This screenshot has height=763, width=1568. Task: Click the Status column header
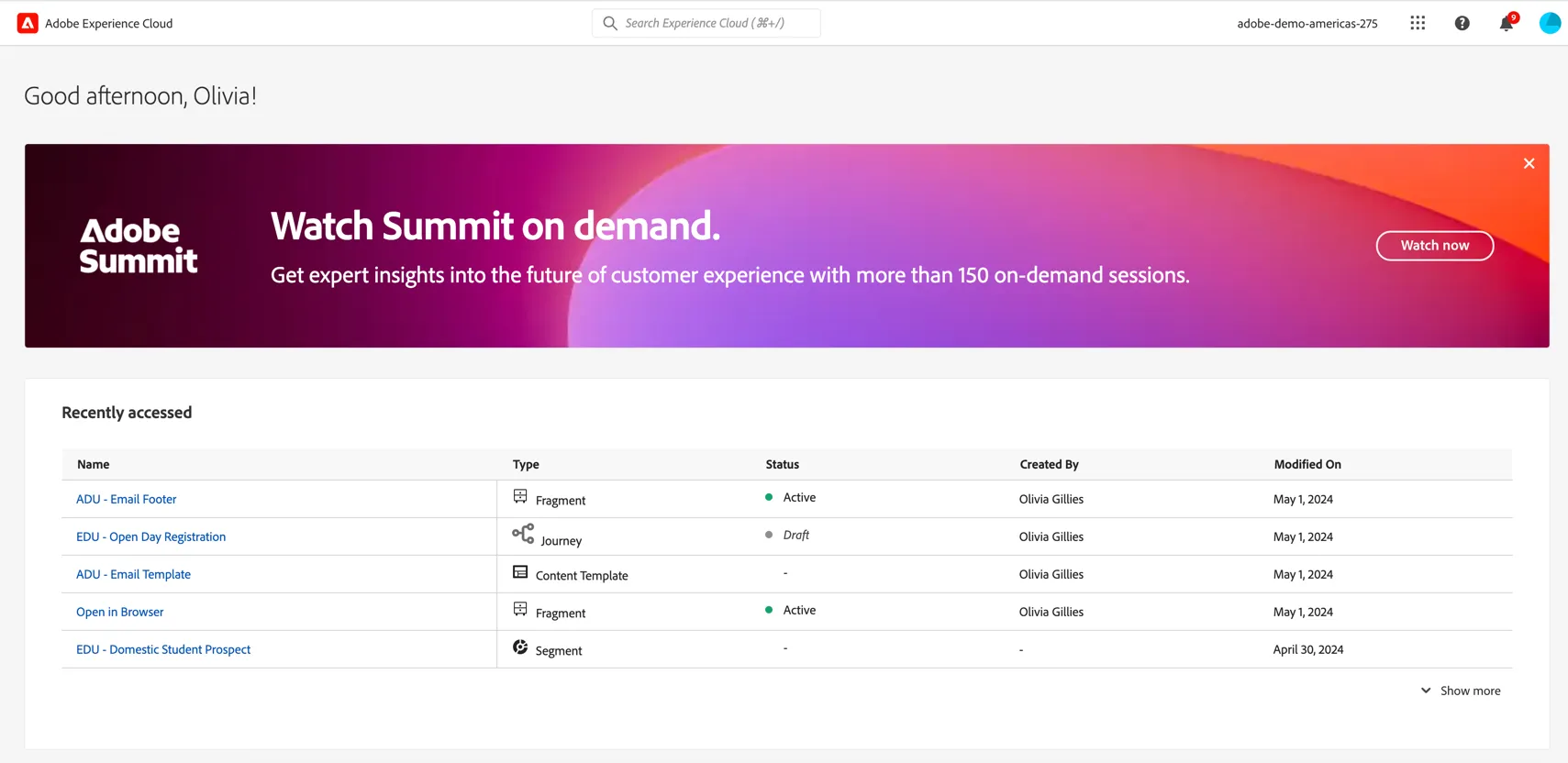(783, 464)
